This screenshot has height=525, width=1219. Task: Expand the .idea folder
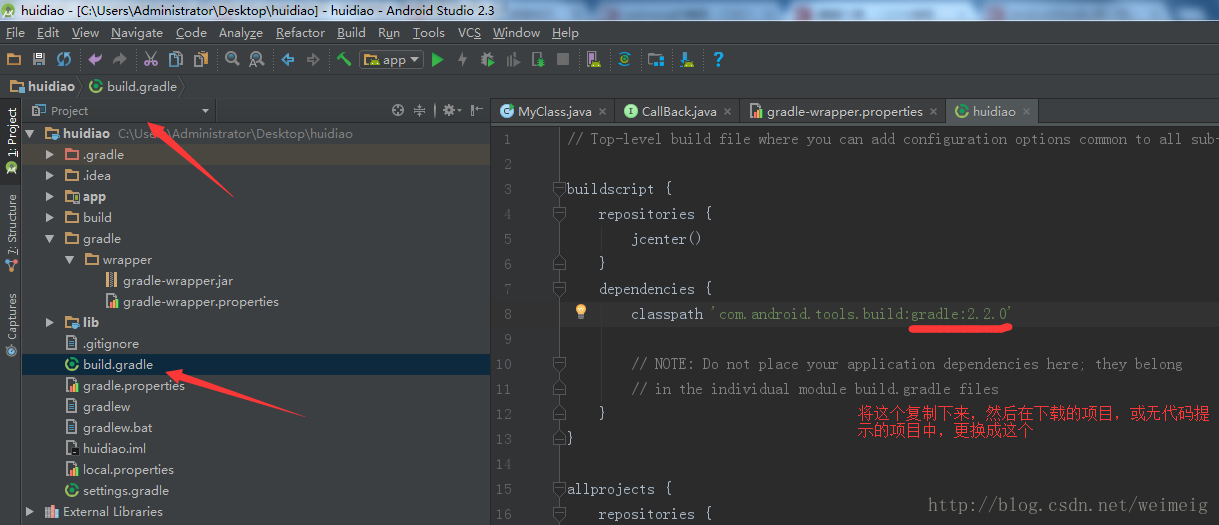[x=50, y=175]
